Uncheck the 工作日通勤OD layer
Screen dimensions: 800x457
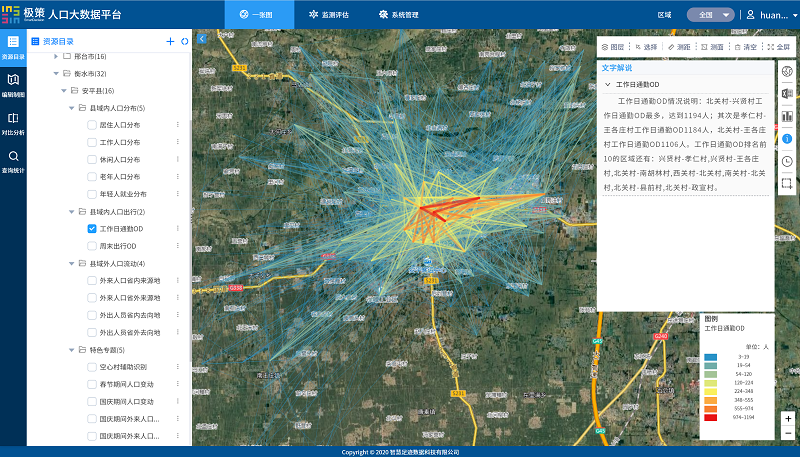92,229
